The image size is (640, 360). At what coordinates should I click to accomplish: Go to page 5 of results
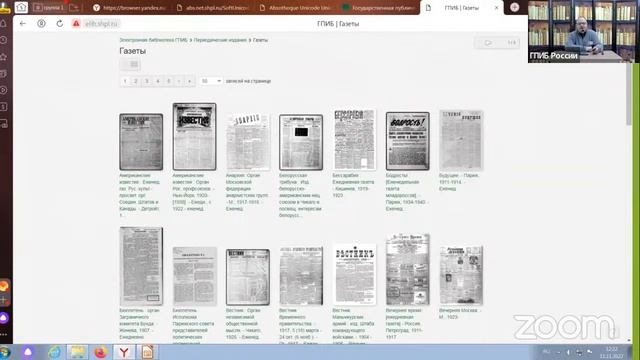point(168,81)
